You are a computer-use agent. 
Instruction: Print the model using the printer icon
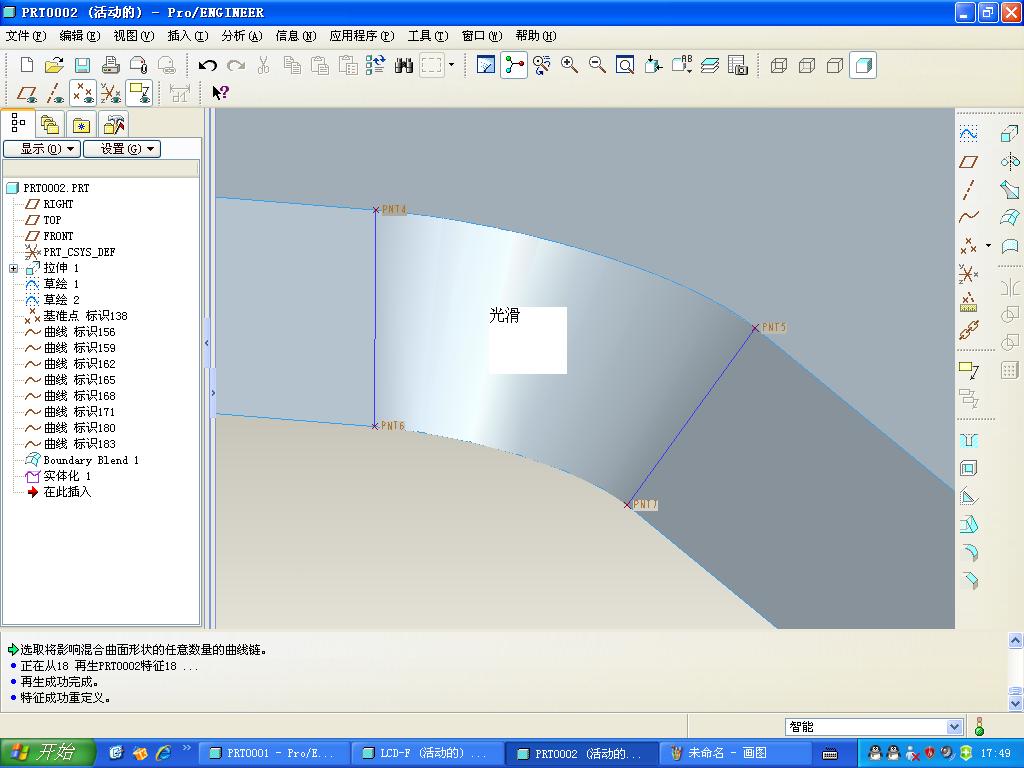[x=110, y=65]
